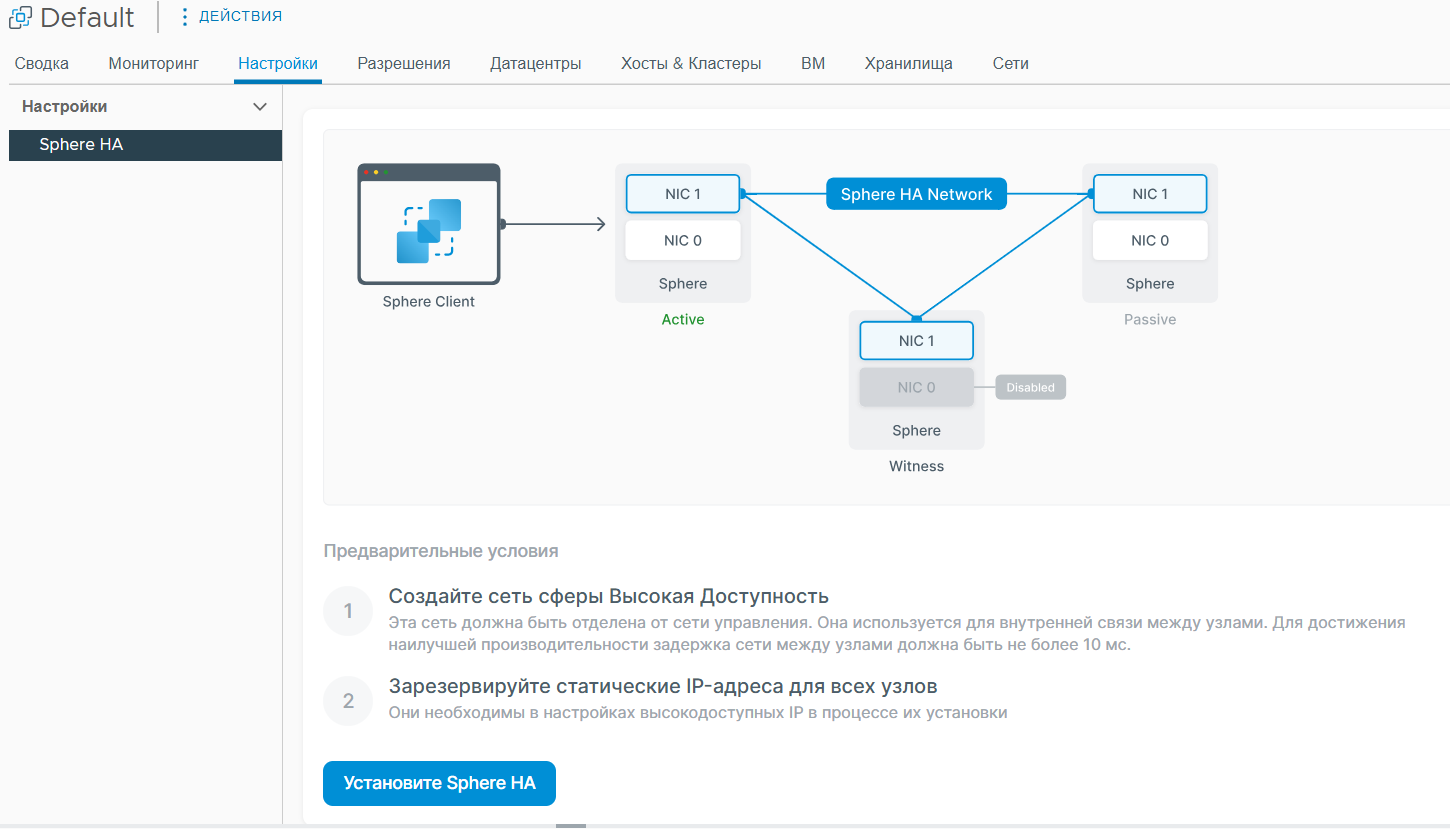Select NIC 1 on the Passive node
The width and height of the screenshot is (1450, 829).
(1150, 194)
